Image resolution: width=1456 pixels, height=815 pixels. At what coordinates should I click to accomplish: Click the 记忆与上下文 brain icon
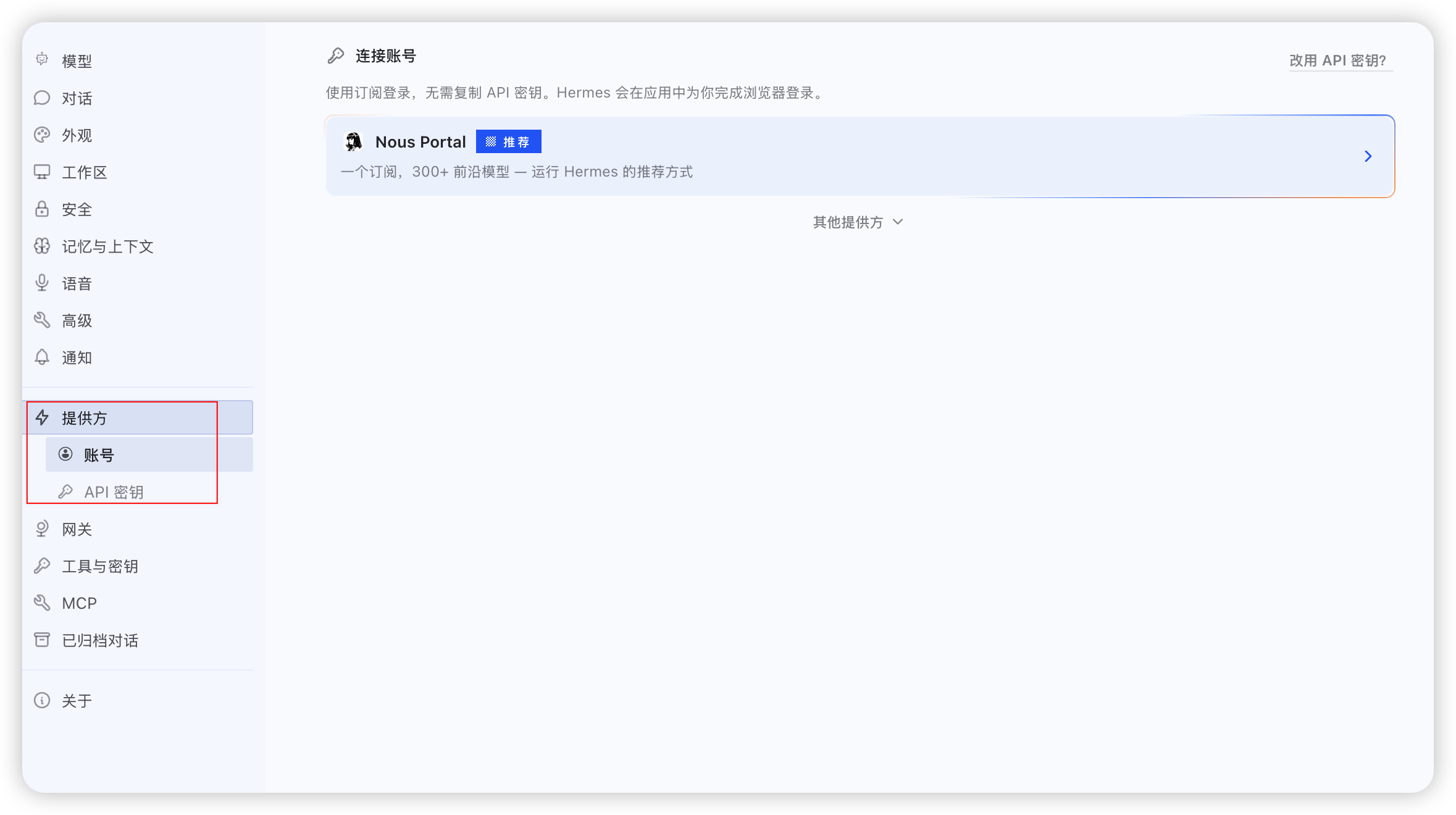click(42, 246)
